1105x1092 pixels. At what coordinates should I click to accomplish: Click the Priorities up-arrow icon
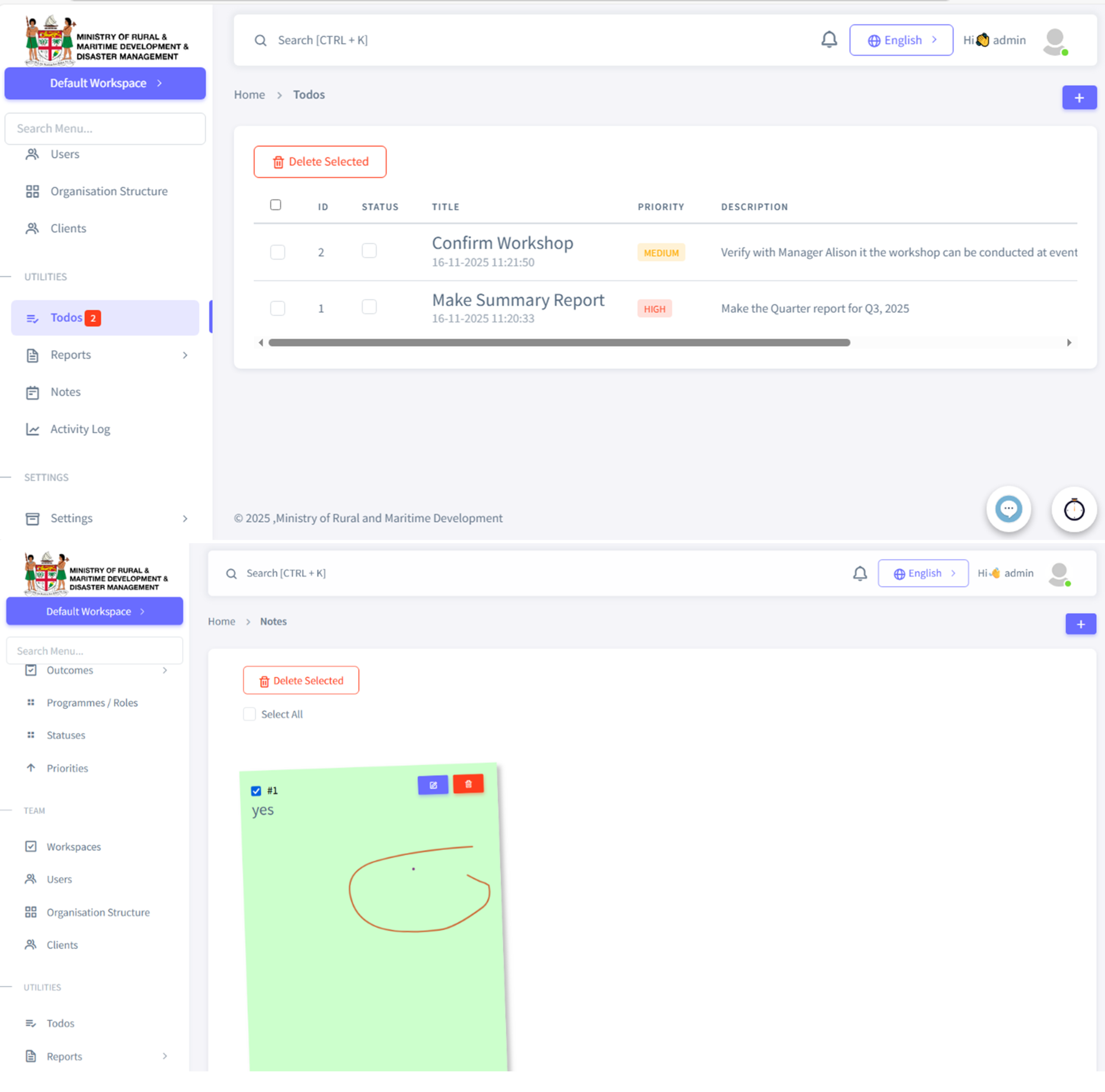[31, 768]
